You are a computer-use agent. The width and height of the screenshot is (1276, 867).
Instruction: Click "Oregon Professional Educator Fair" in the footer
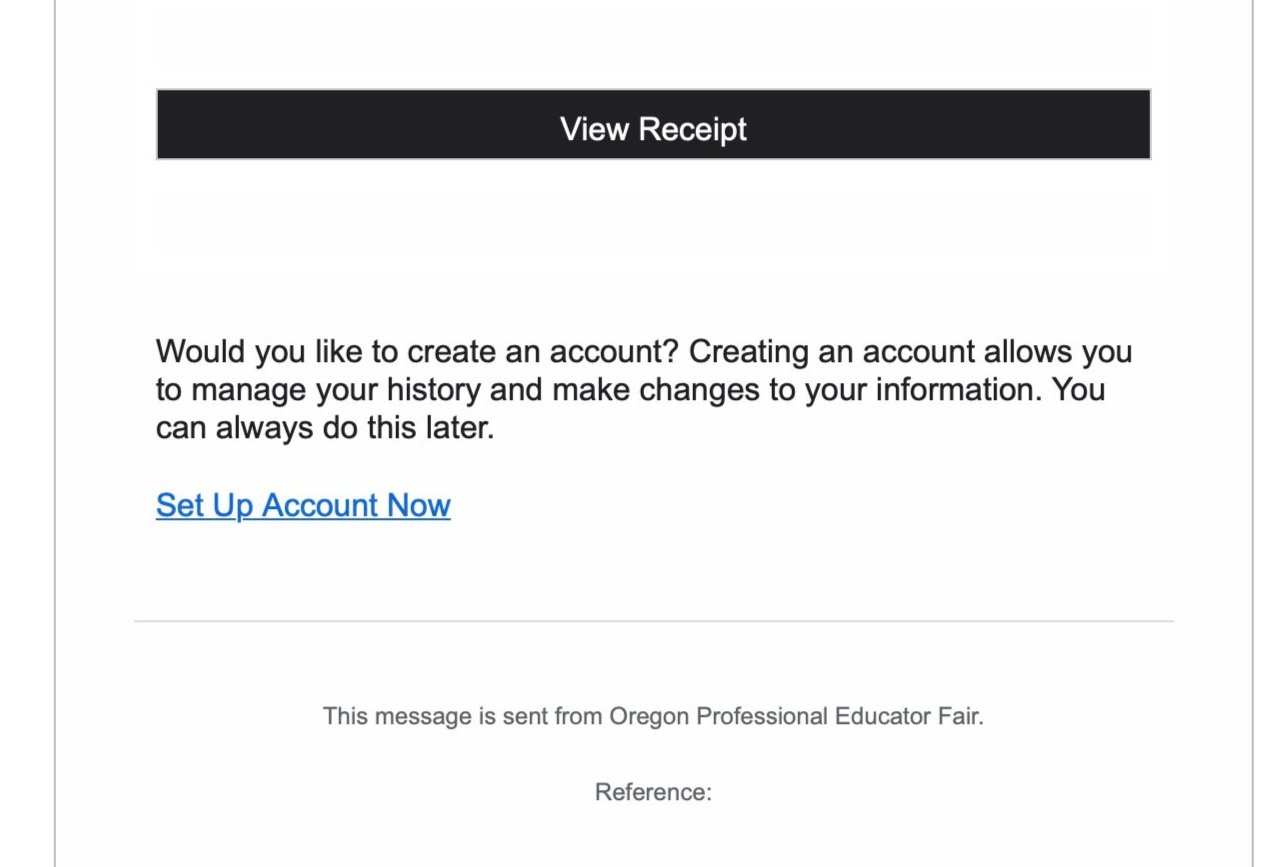pyautogui.click(x=794, y=716)
